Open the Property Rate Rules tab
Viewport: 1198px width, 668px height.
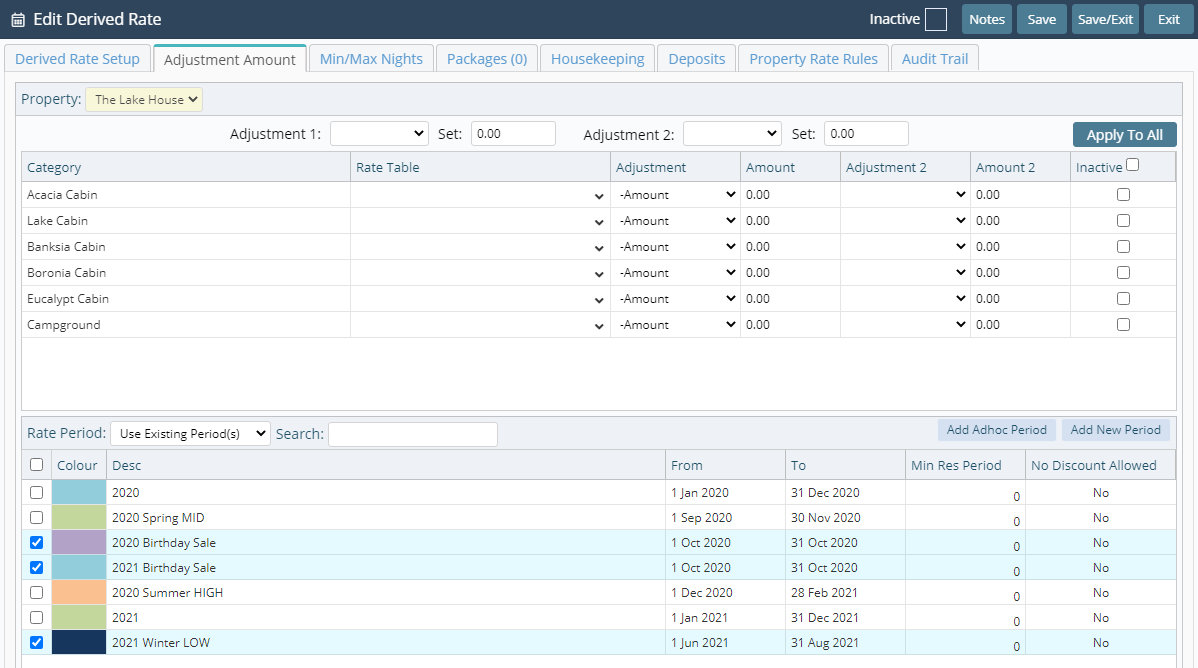click(x=813, y=59)
